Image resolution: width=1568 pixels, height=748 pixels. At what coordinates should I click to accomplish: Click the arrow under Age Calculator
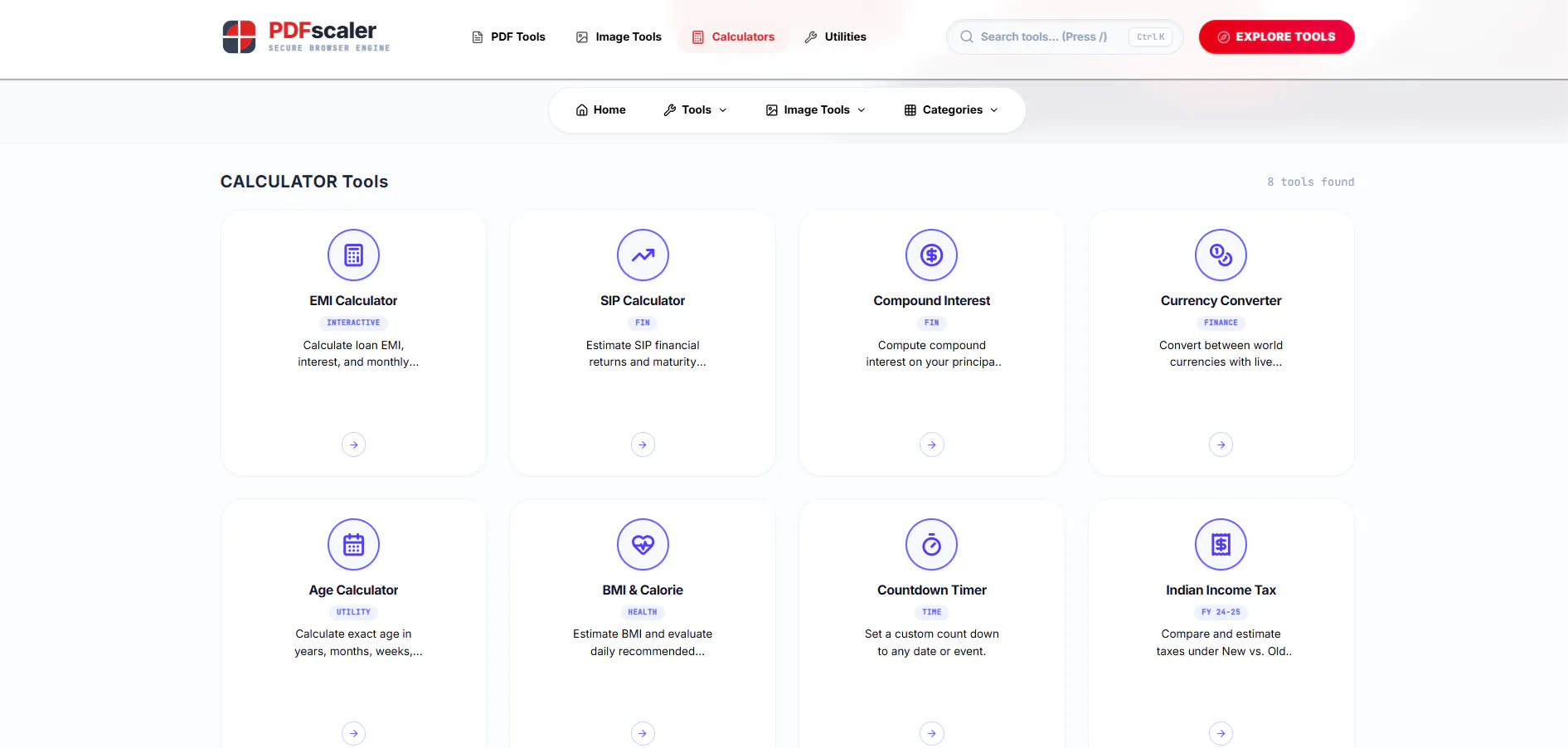click(353, 734)
